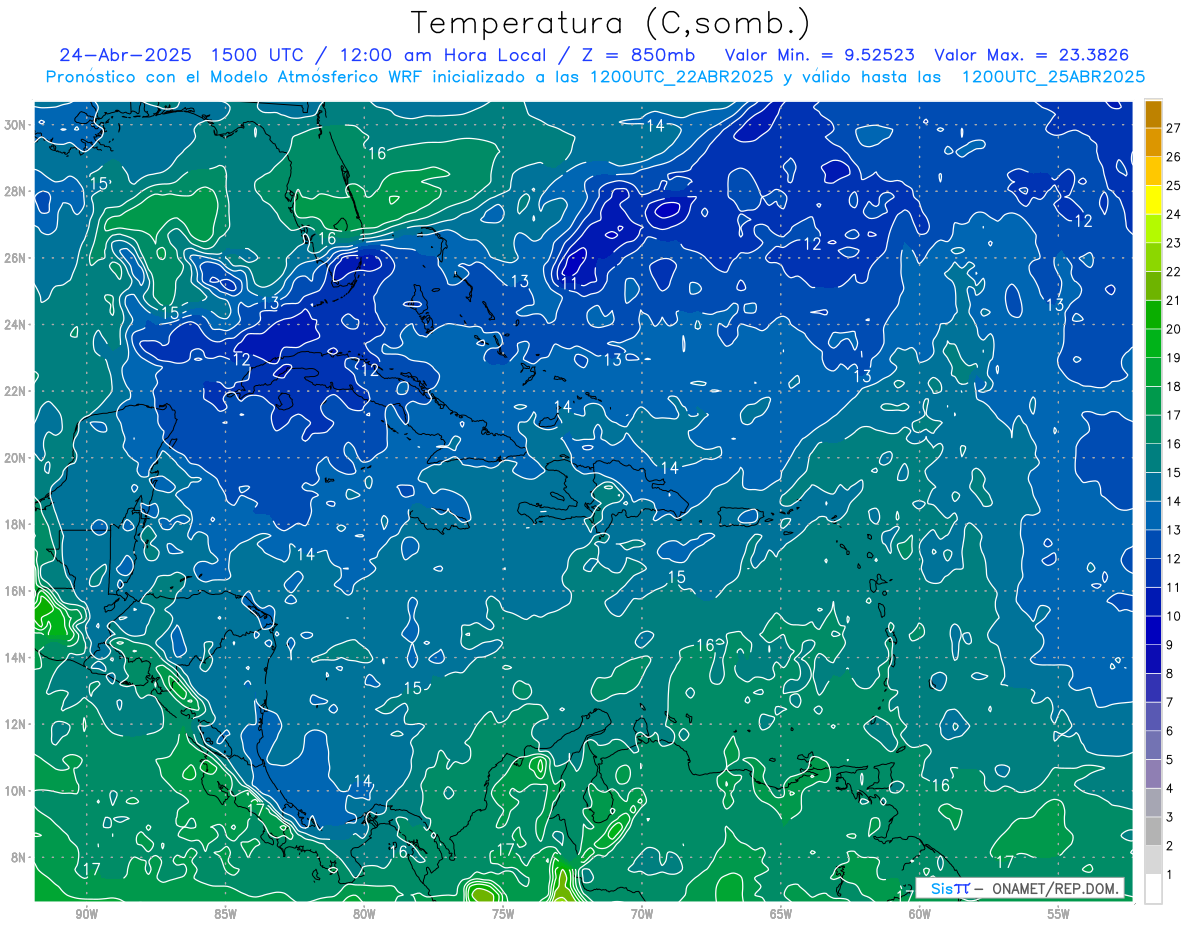
Task: Click the 60W longitude axis label
Action: [920, 914]
